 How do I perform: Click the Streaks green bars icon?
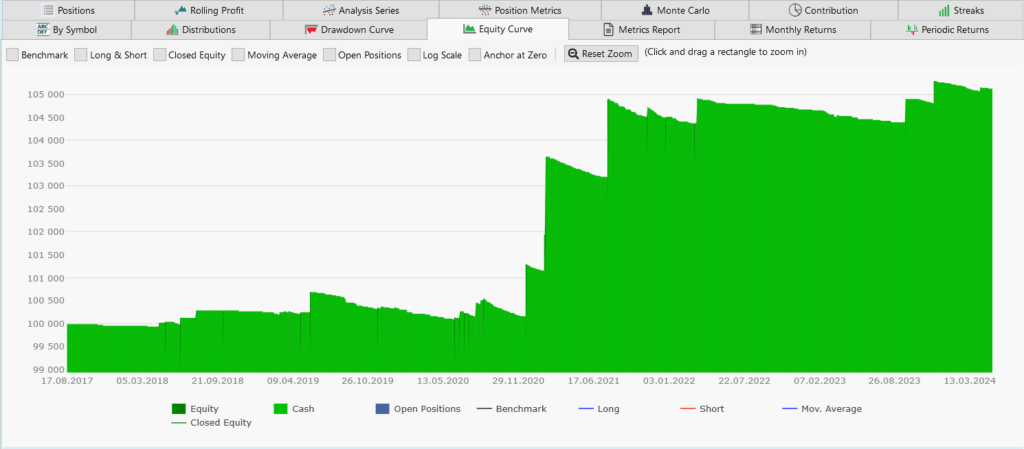[944, 10]
